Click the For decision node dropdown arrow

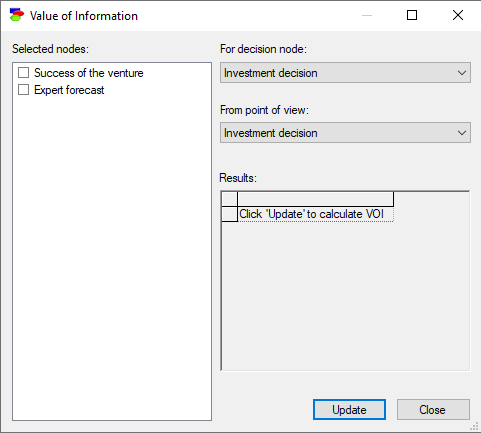[462, 73]
